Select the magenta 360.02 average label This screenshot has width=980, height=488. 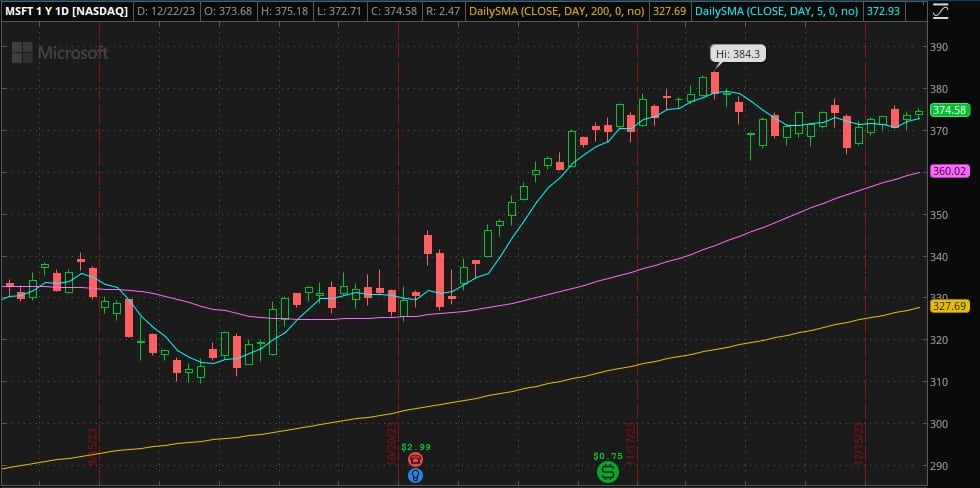pos(949,171)
